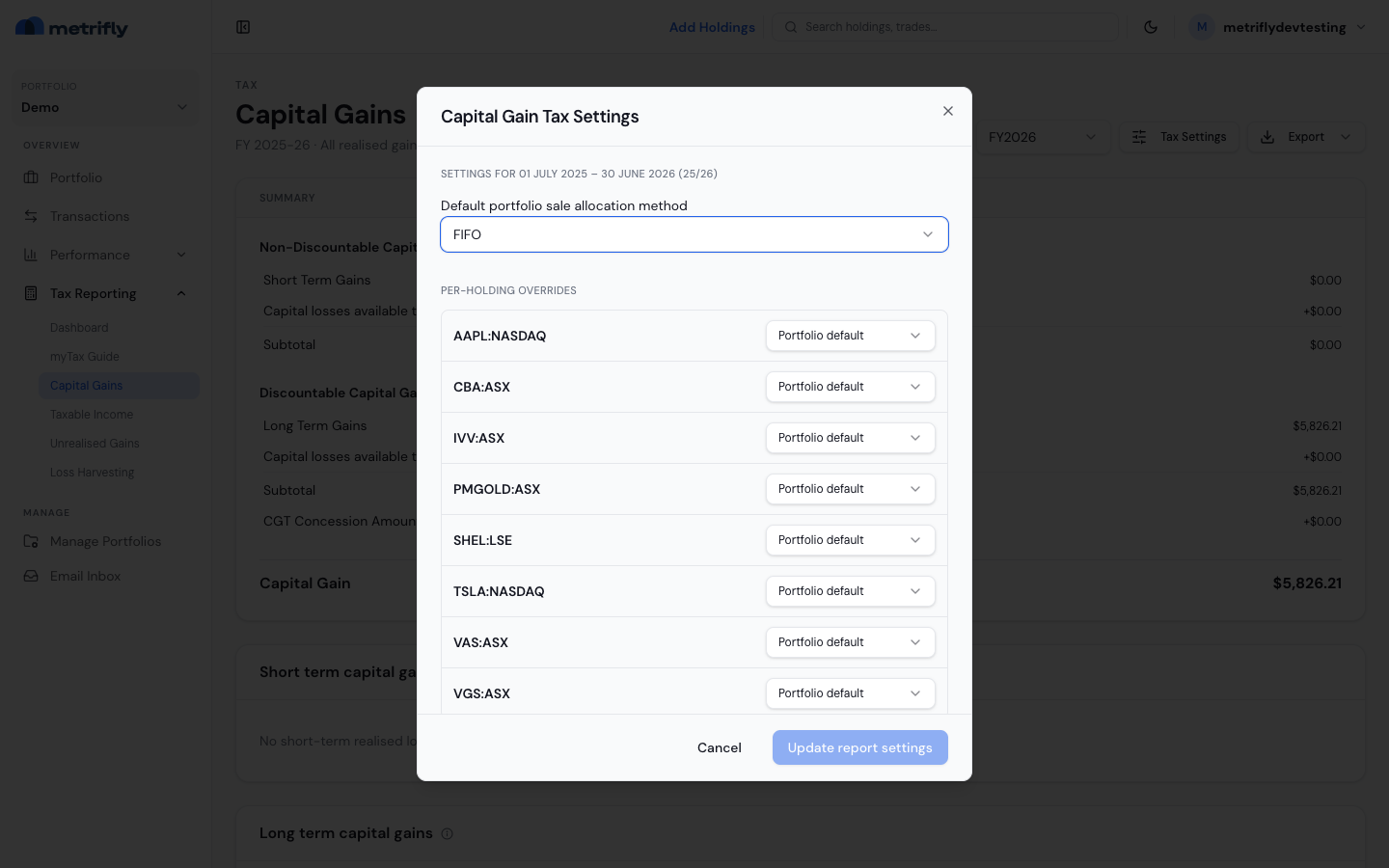Click the user avatar M icon
Viewport: 1389px width, 868px height.
(x=1202, y=27)
